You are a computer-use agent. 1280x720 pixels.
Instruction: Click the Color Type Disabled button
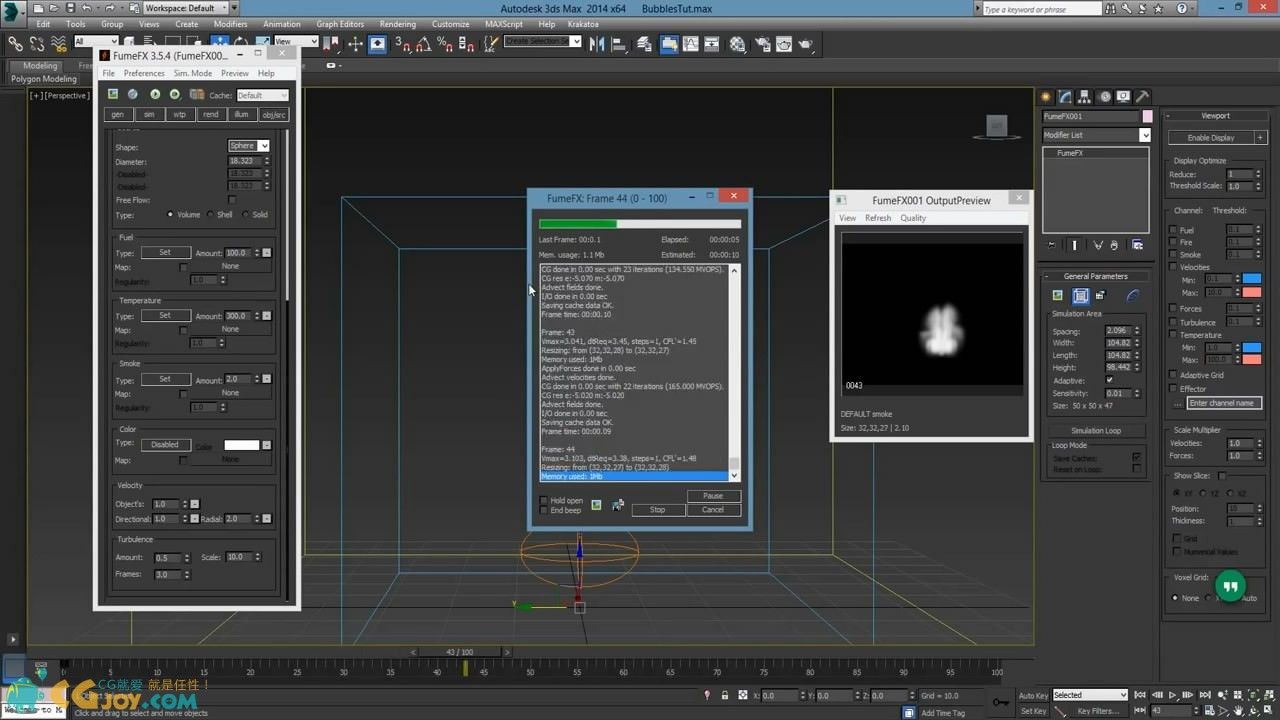tap(165, 445)
